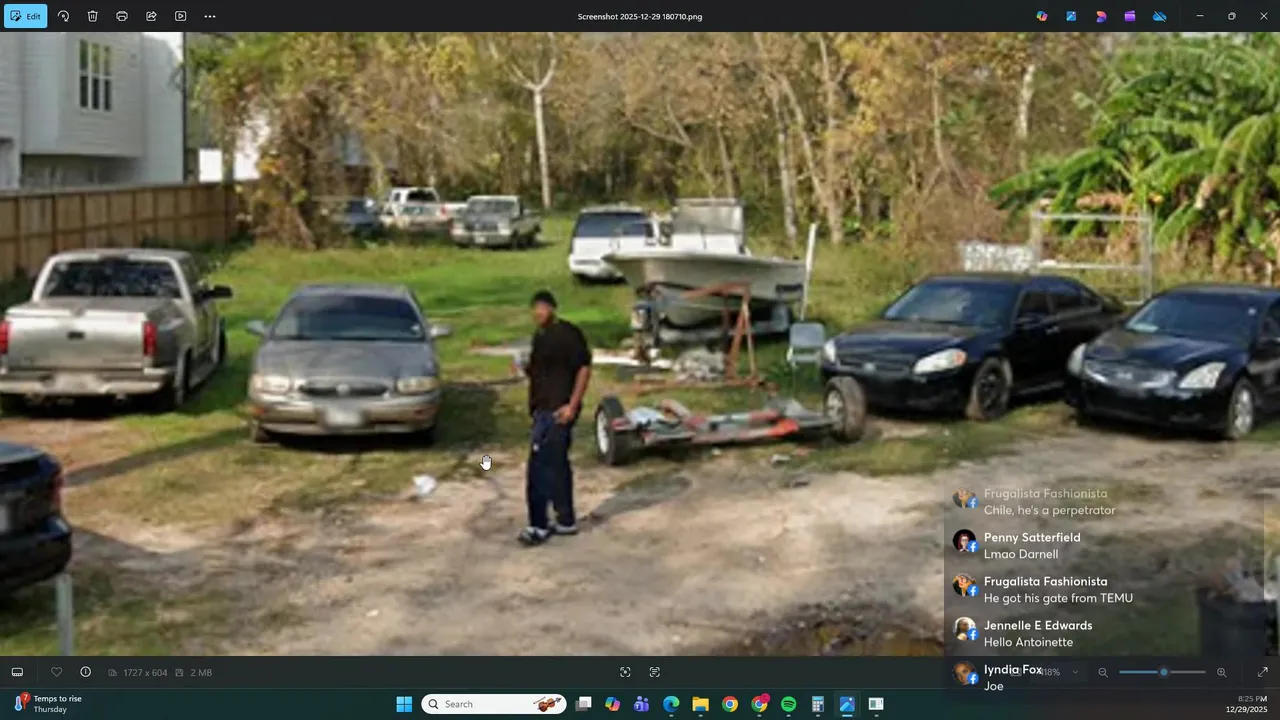Mark photo as favorite with heart icon

56,672
